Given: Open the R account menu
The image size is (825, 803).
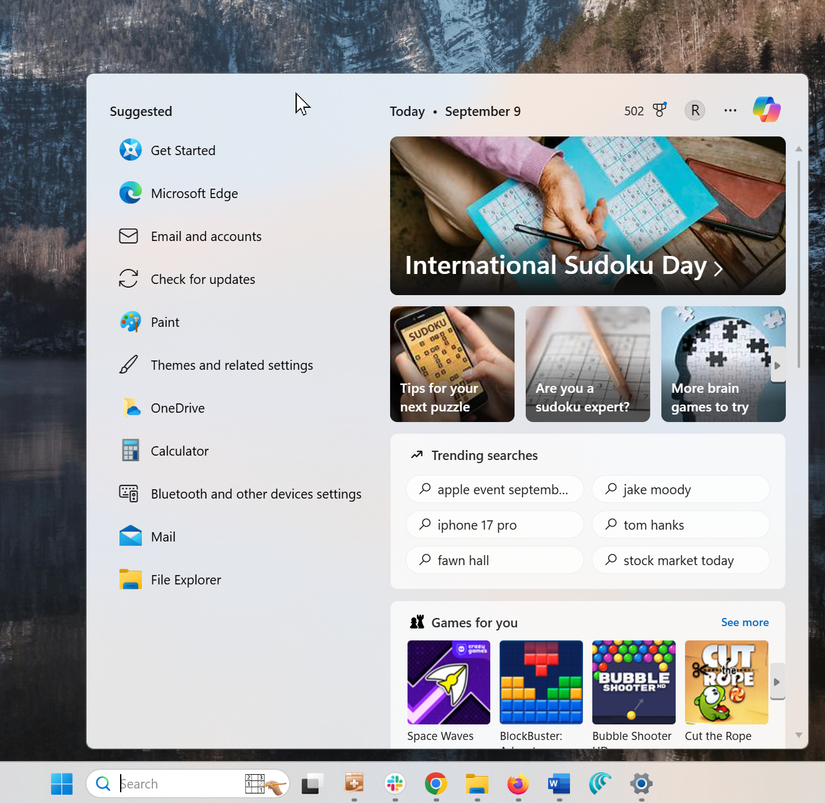Looking at the screenshot, I should click(x=694, y=110).
